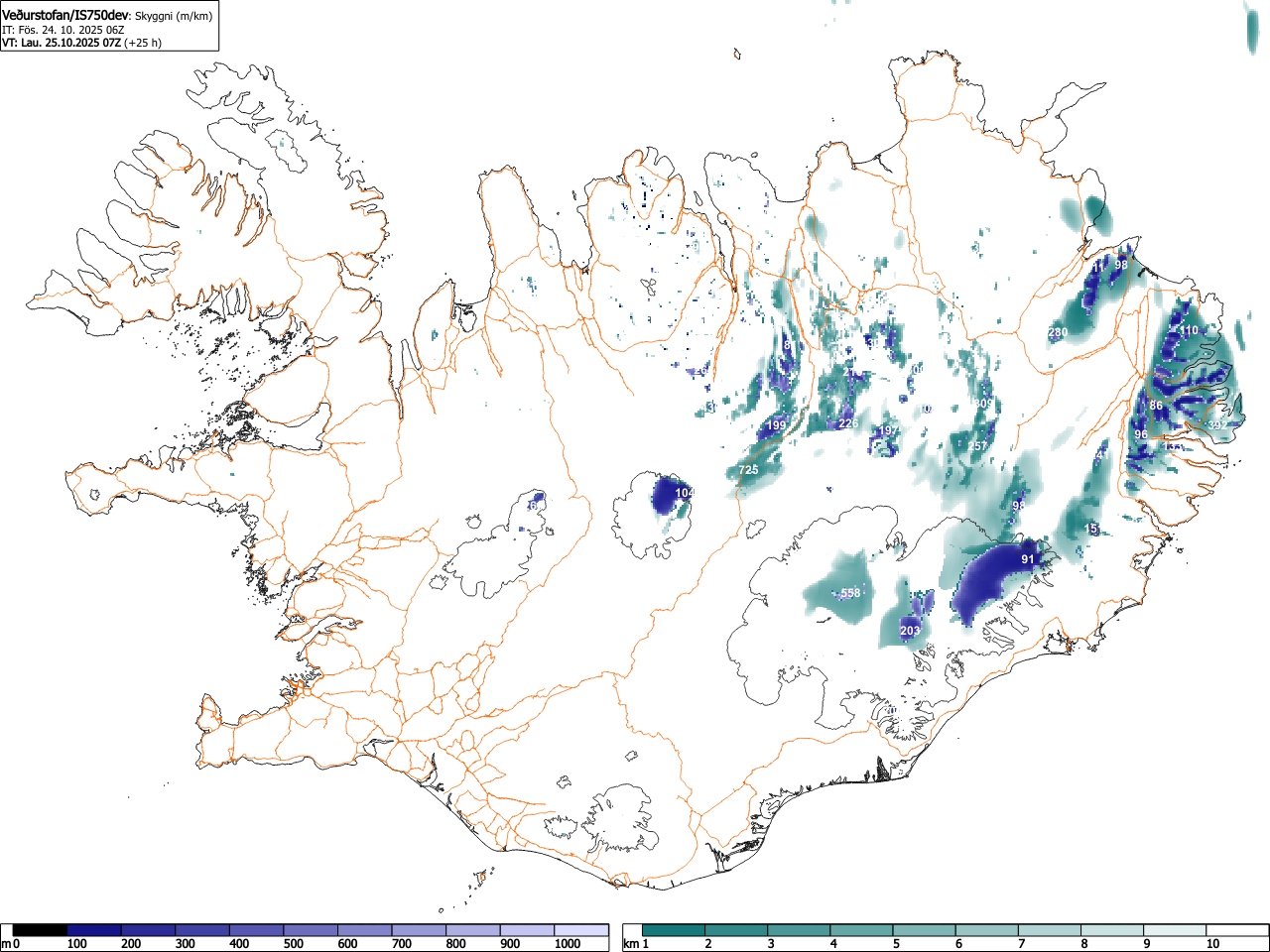Click the 96 visibility value in the east

tap(1141, 434)
